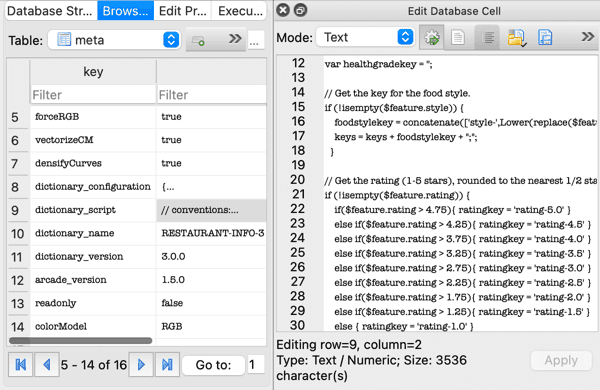Select the dictionary_version key cell
This screenshot has width=600, height=390.
[x=93, y=257]
